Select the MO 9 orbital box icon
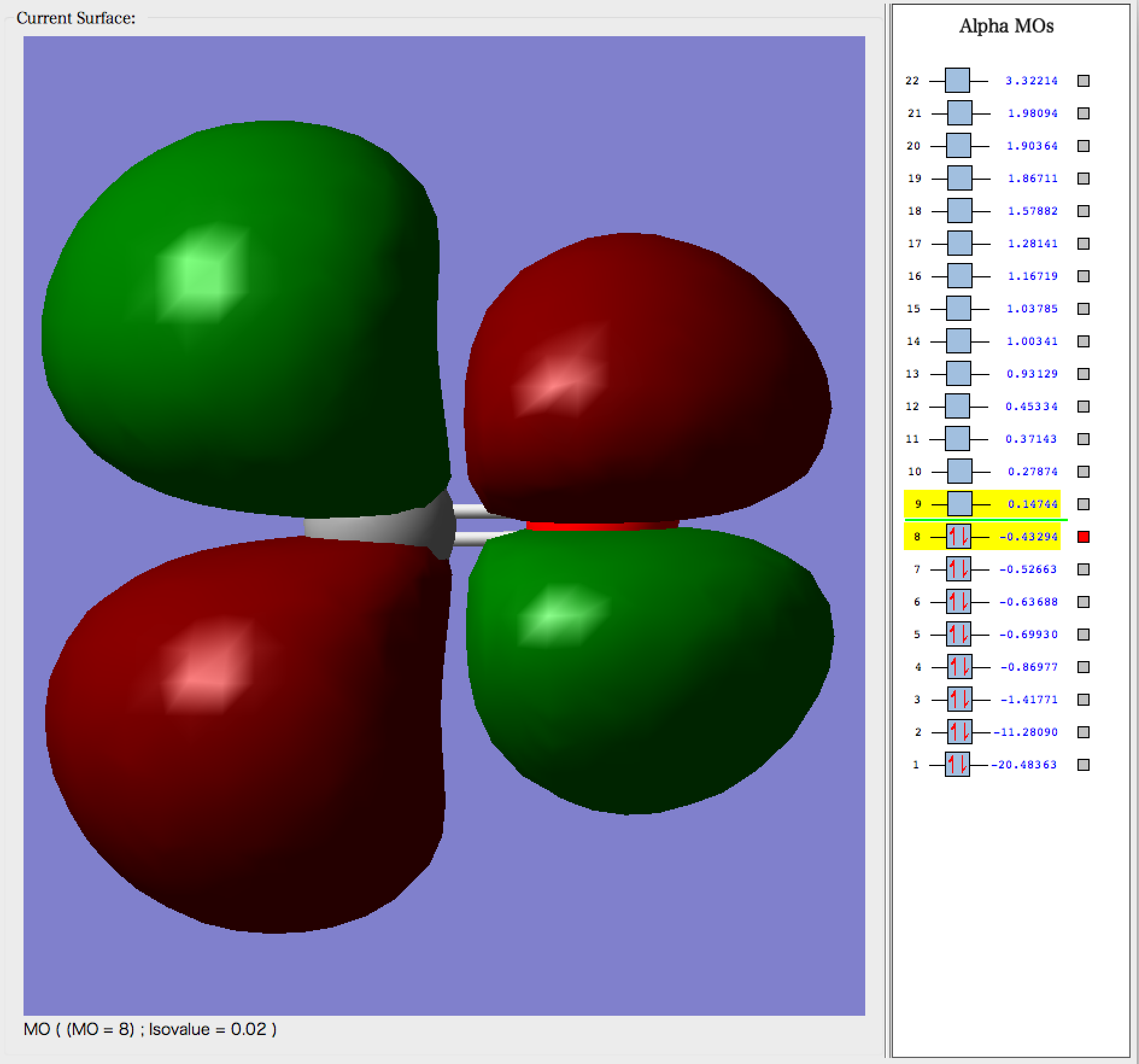1139x1064 pixels. (958, 504)
